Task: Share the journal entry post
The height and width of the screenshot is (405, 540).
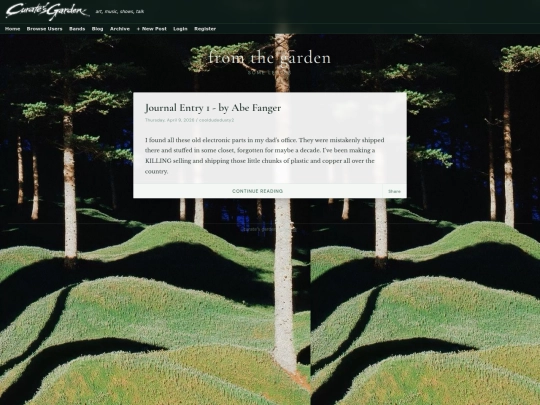Action: click(394, 191)
